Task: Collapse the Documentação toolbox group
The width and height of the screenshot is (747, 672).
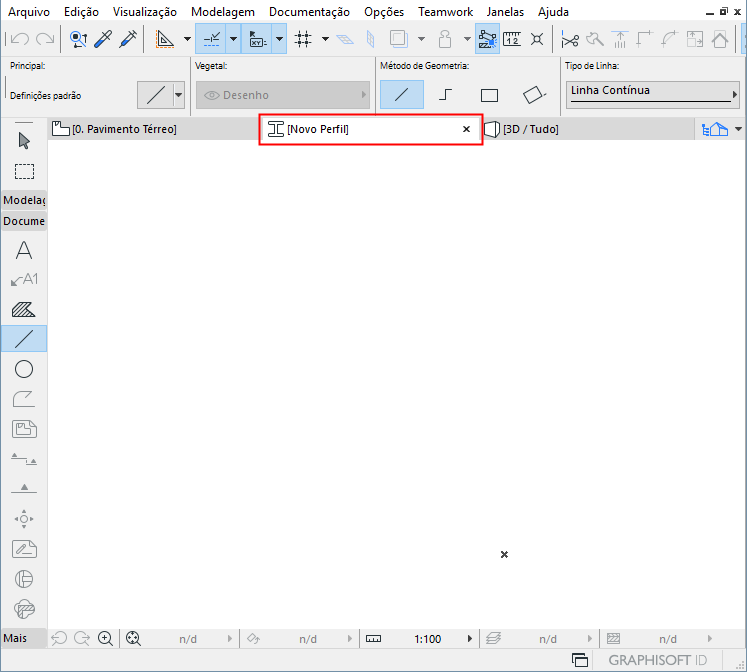Action: pos(24,221)
